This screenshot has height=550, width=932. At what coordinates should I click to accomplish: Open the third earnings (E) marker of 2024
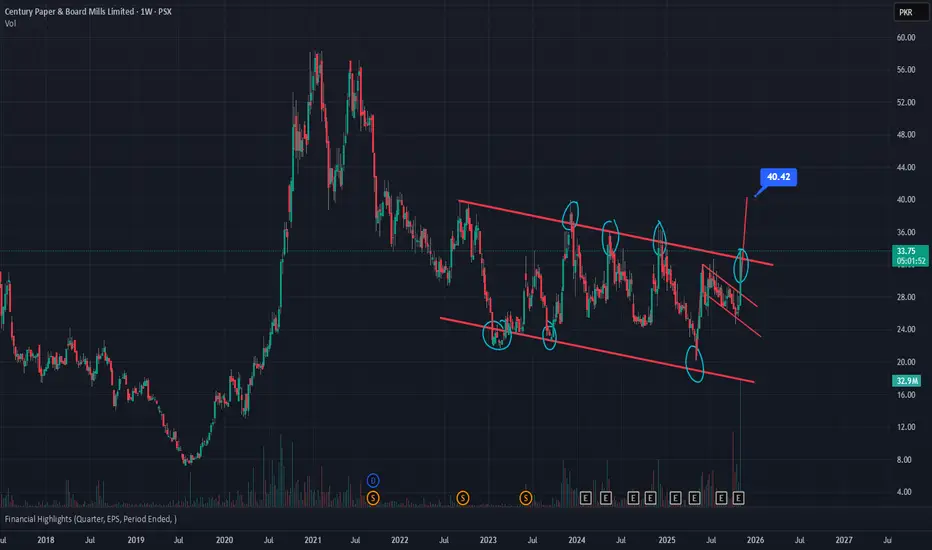click(633, 498)
